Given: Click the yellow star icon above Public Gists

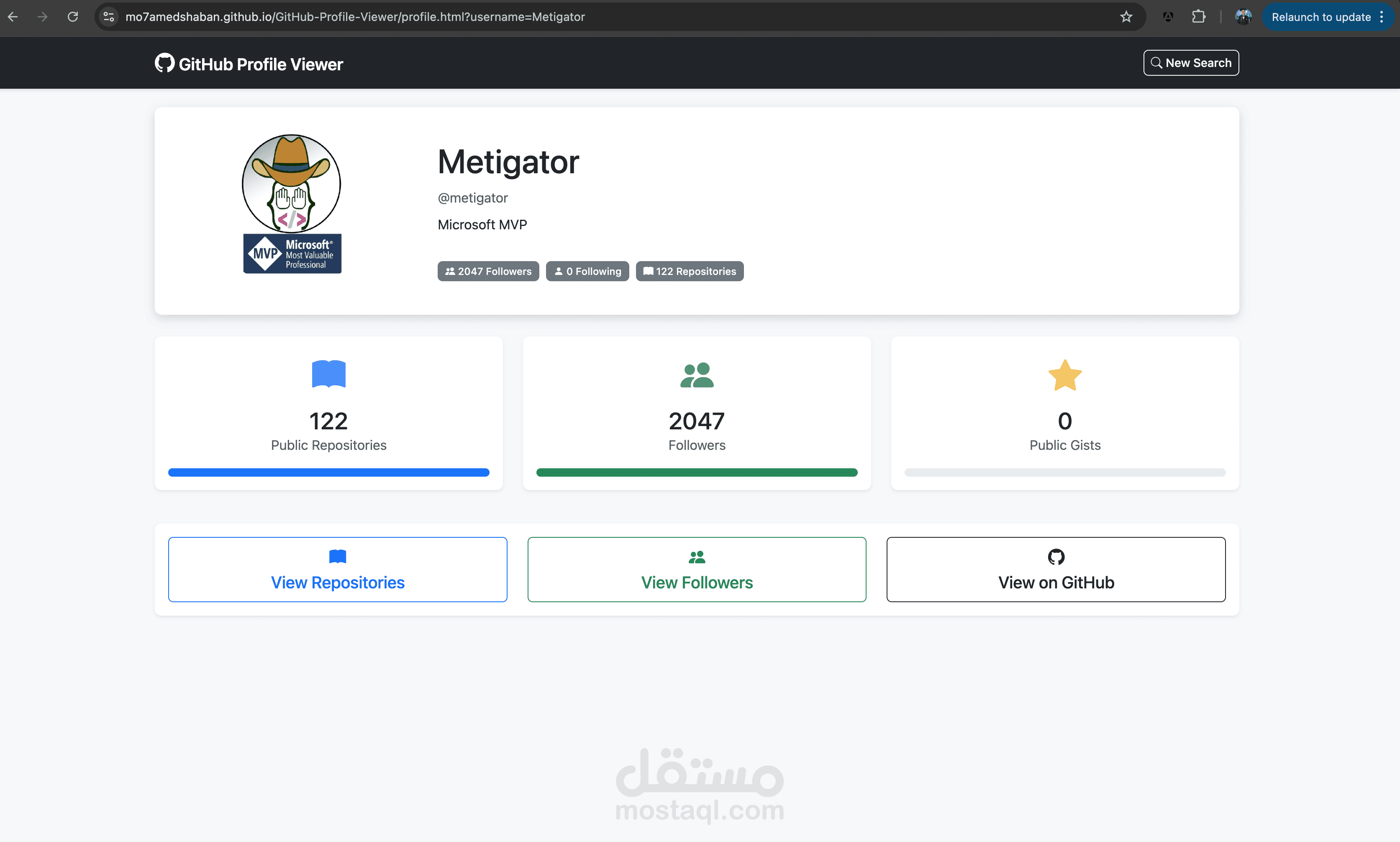Looking at the screenshot, I should (x=1065, y=375).
